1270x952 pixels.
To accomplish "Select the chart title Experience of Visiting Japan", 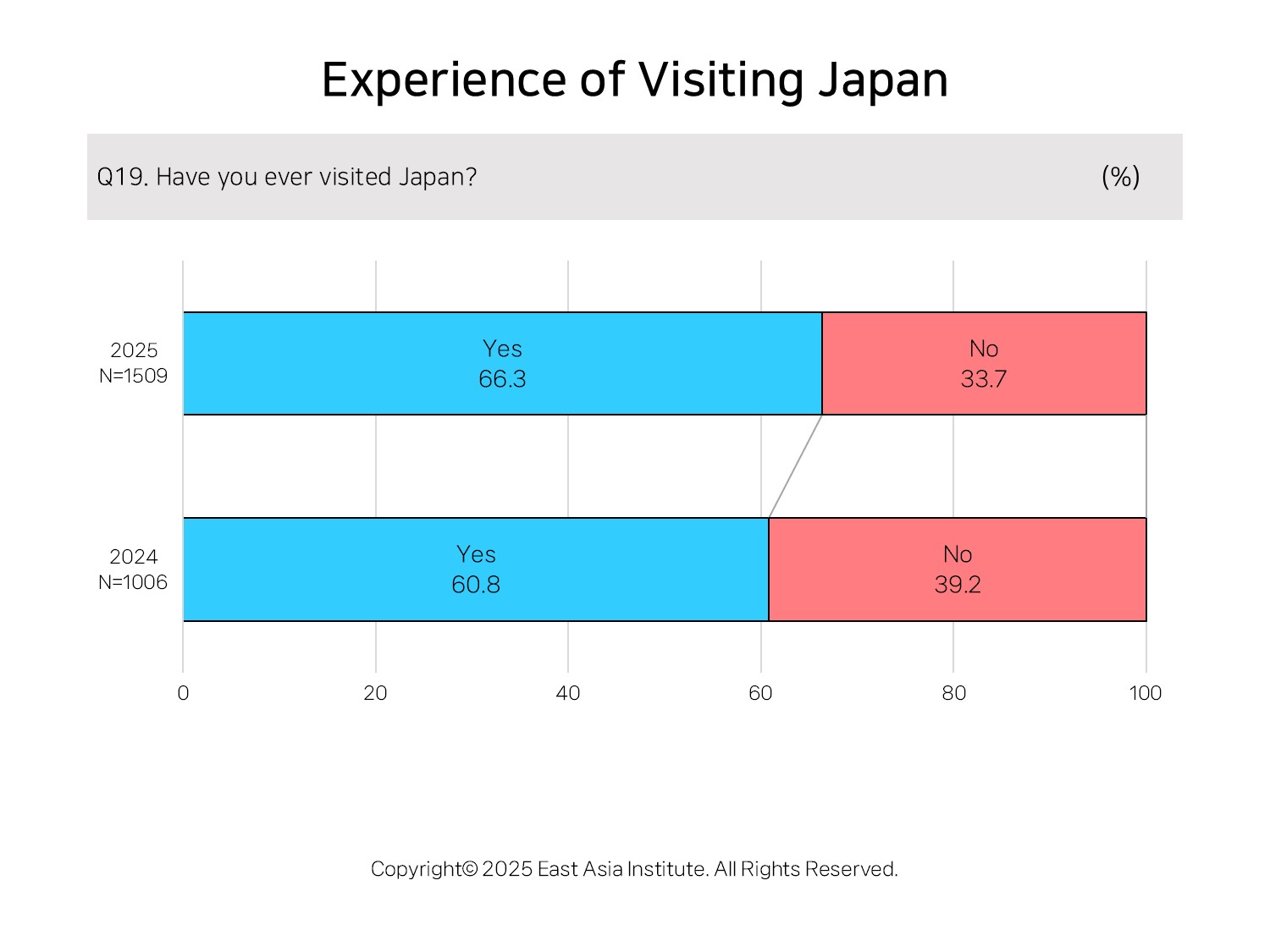I will (634, 80).
